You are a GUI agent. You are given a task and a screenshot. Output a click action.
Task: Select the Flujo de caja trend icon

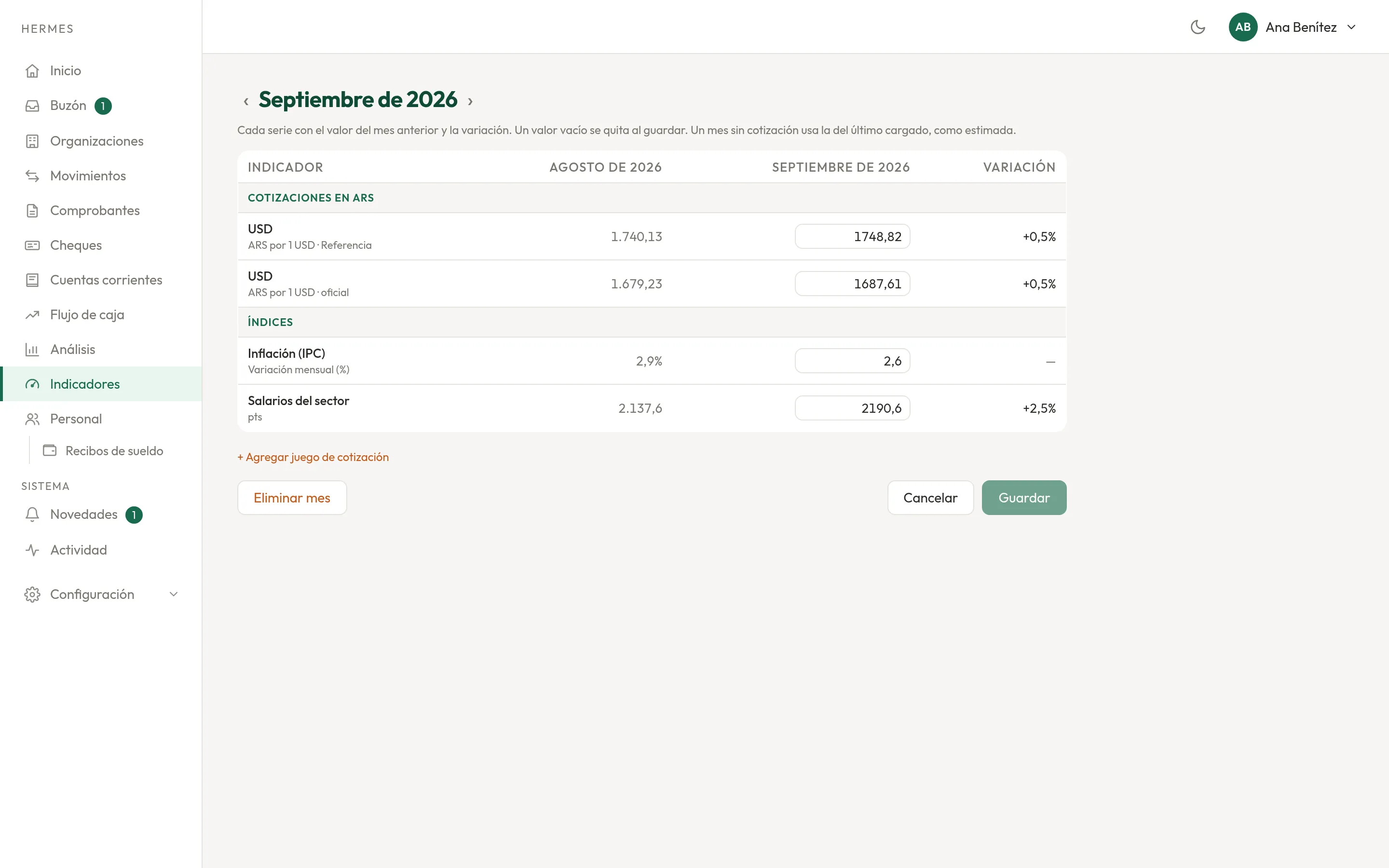click(32, 314)
